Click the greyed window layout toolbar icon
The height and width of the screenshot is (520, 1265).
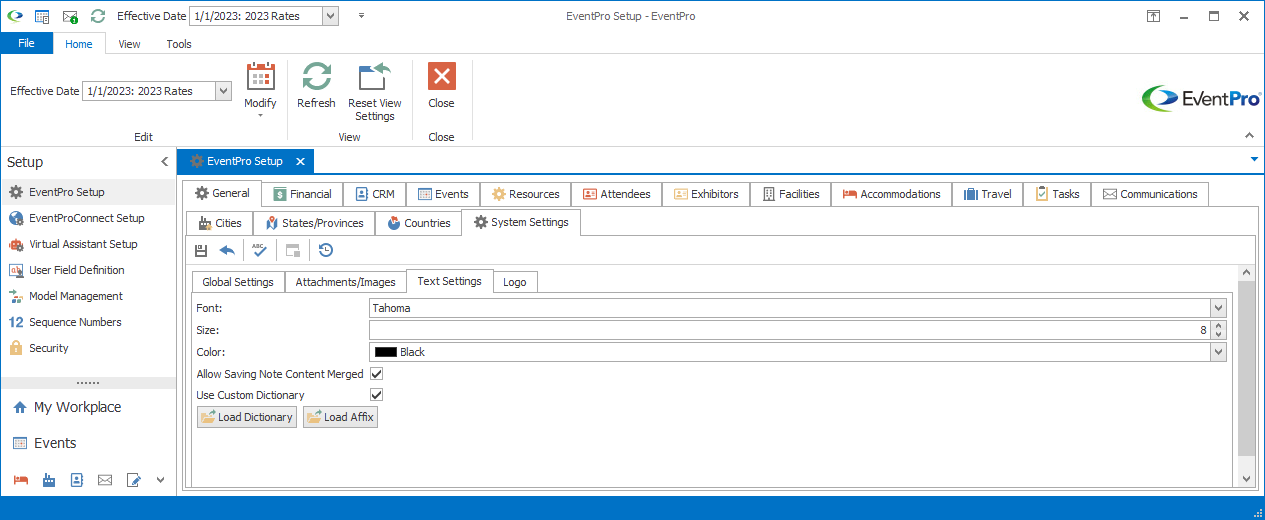(293, 250)
